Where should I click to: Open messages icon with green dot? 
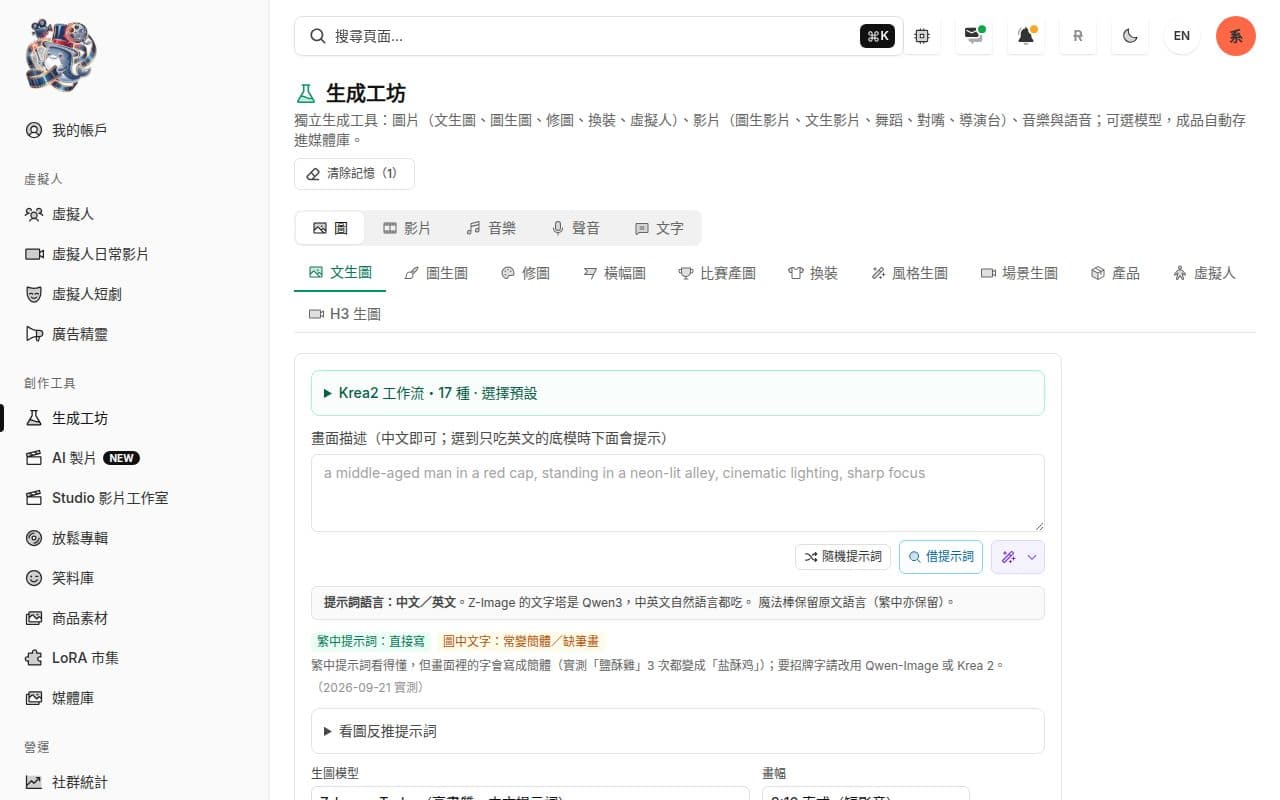tap(974, 36)
